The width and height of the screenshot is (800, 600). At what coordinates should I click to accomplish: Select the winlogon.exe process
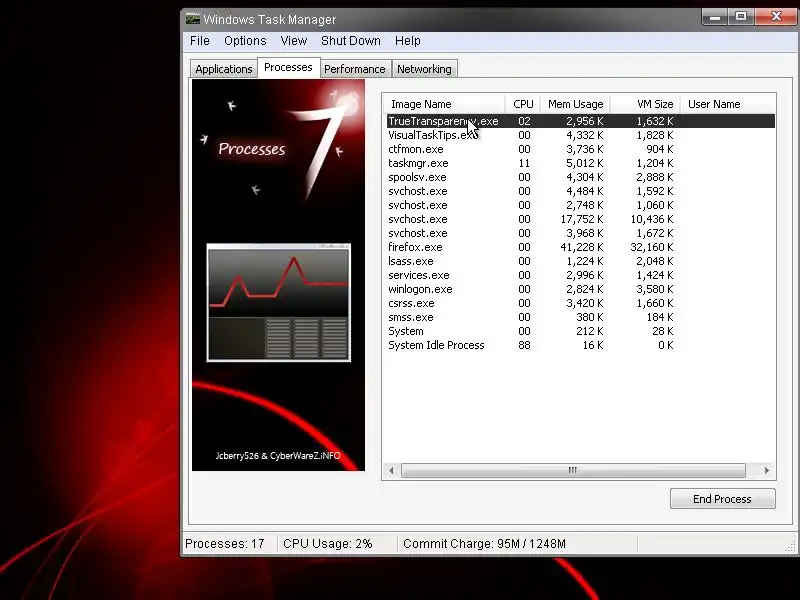point(581,289)
